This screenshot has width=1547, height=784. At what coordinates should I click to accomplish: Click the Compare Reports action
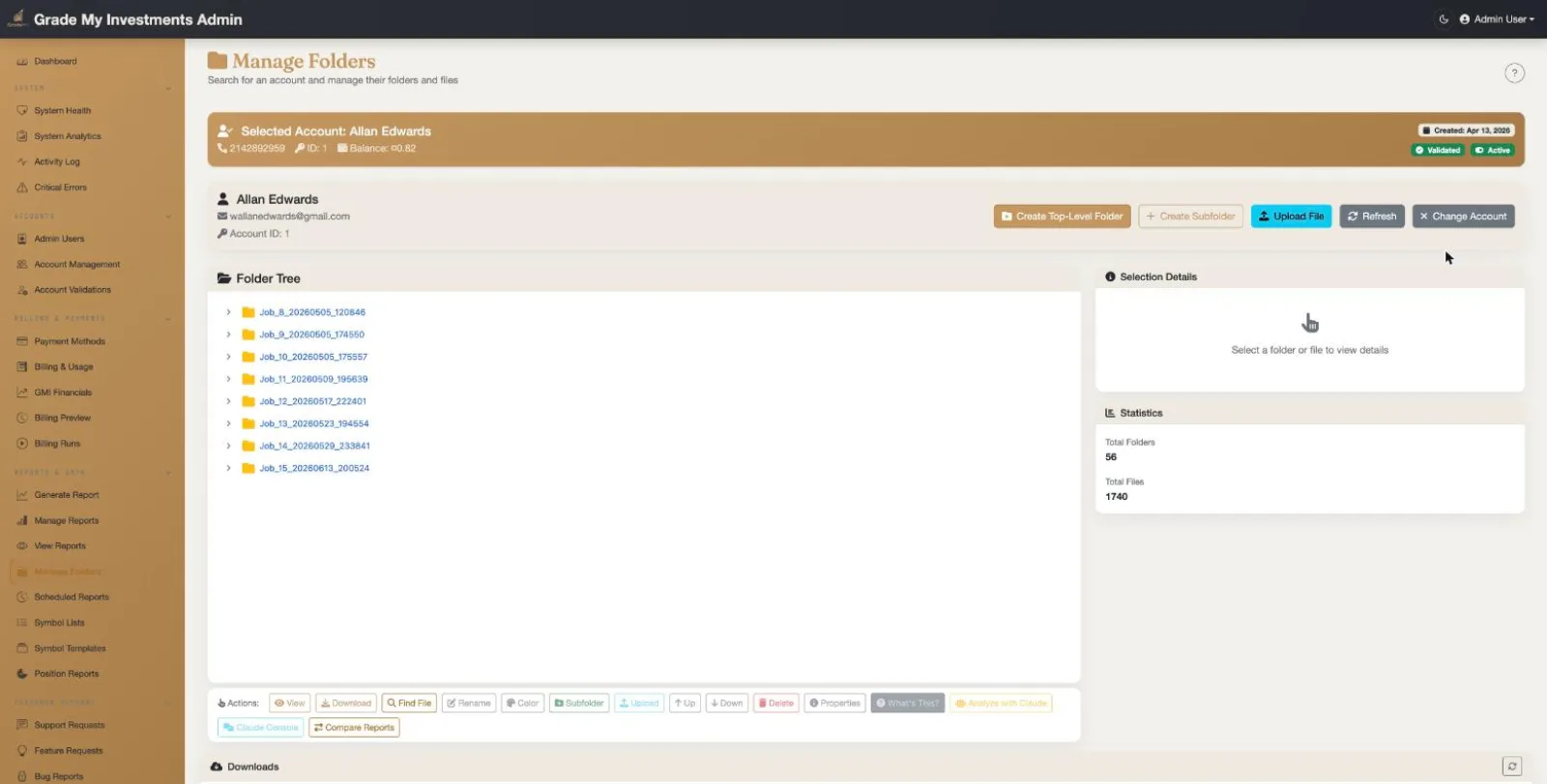point(354,728)
